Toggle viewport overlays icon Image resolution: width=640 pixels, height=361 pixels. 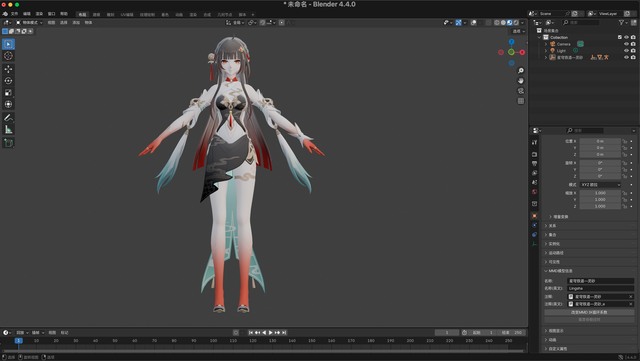473,22
